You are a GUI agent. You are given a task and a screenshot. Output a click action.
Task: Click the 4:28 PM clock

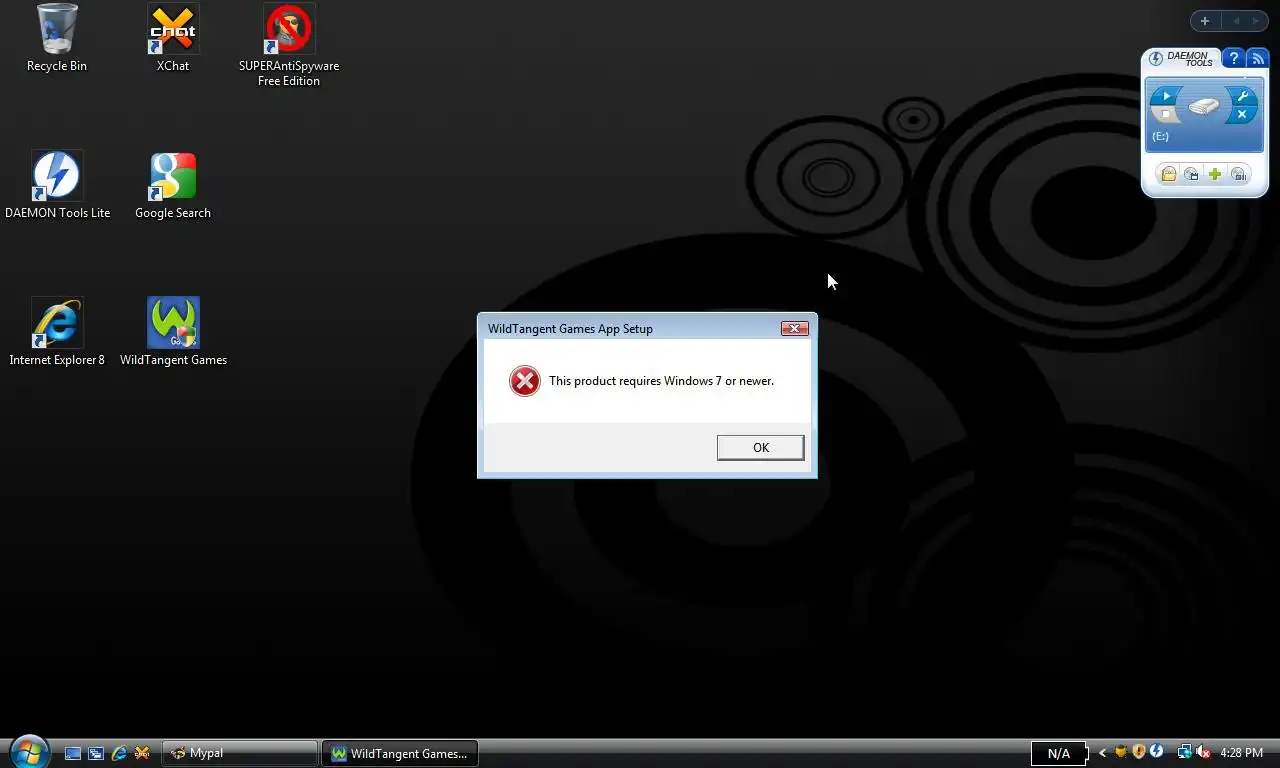click(x=1242, y=753)
